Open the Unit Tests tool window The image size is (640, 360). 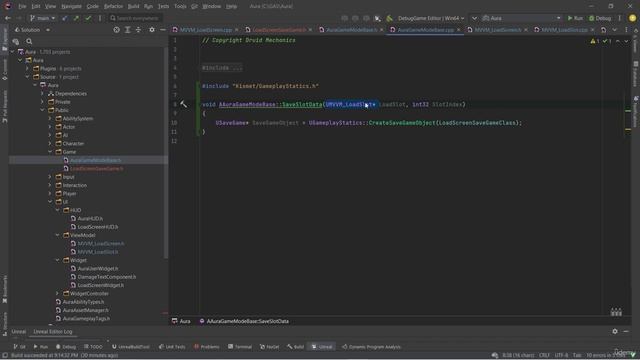pyautogui.click(x=172, y=347)
